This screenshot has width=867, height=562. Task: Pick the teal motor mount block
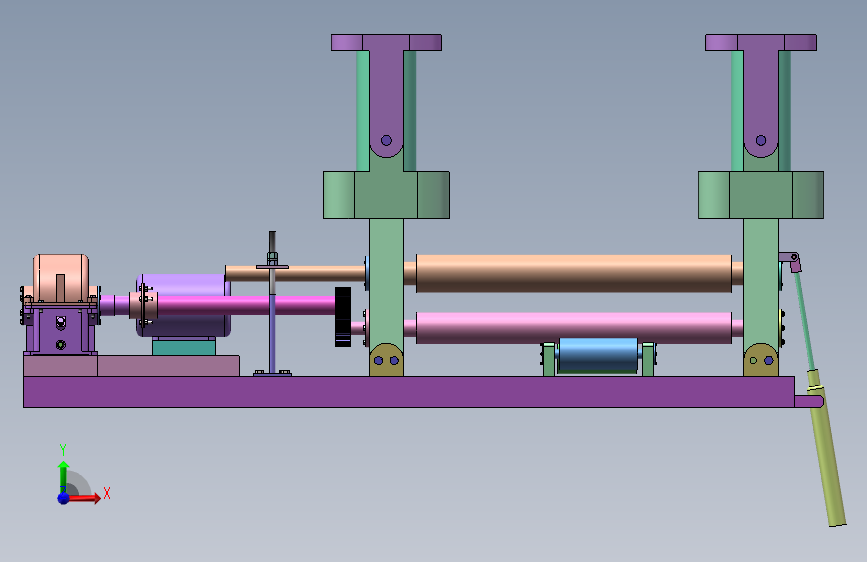(184, 347)
